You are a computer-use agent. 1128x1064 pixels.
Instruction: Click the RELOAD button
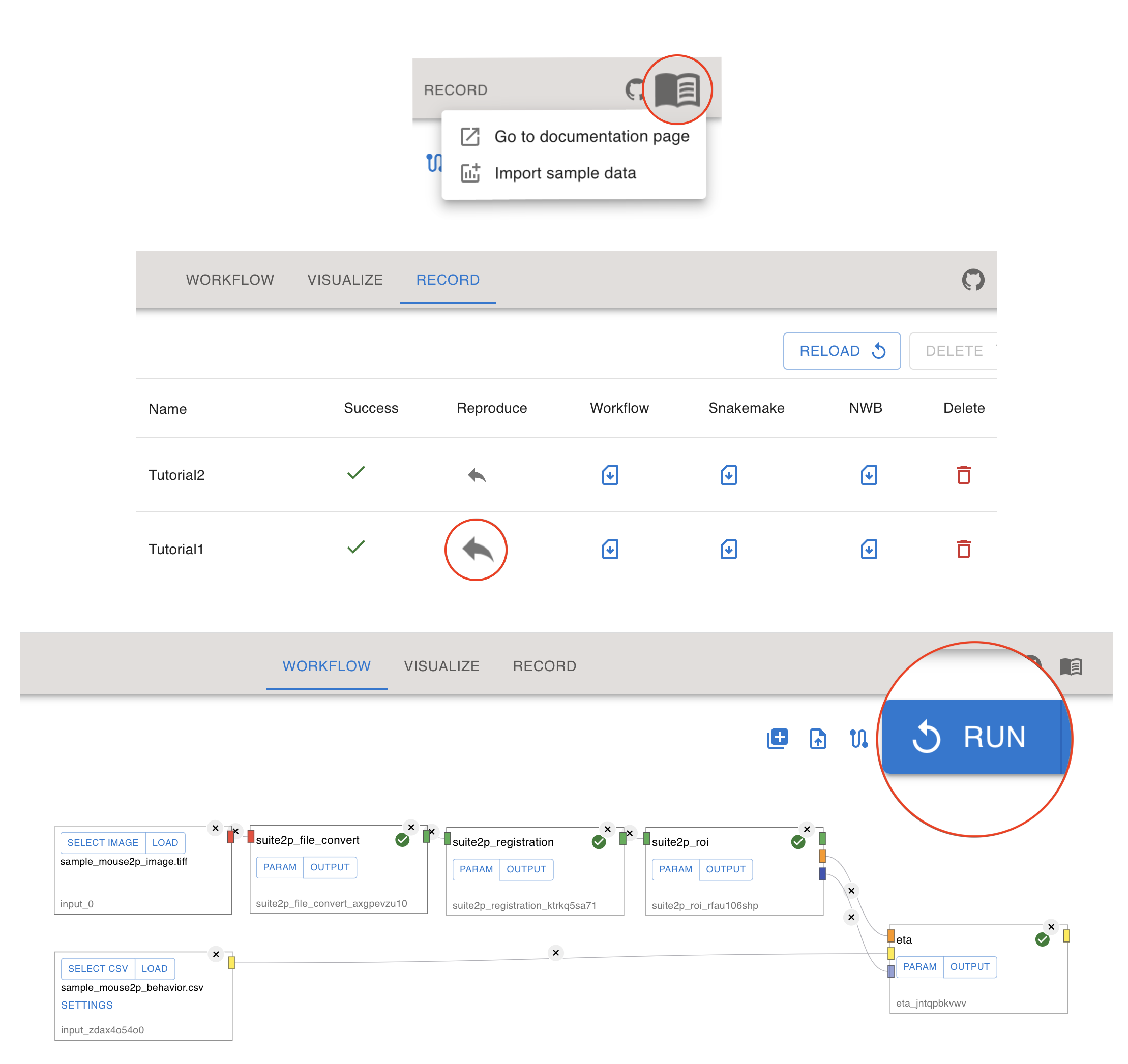pyautogui.click(x=842, y=351)
